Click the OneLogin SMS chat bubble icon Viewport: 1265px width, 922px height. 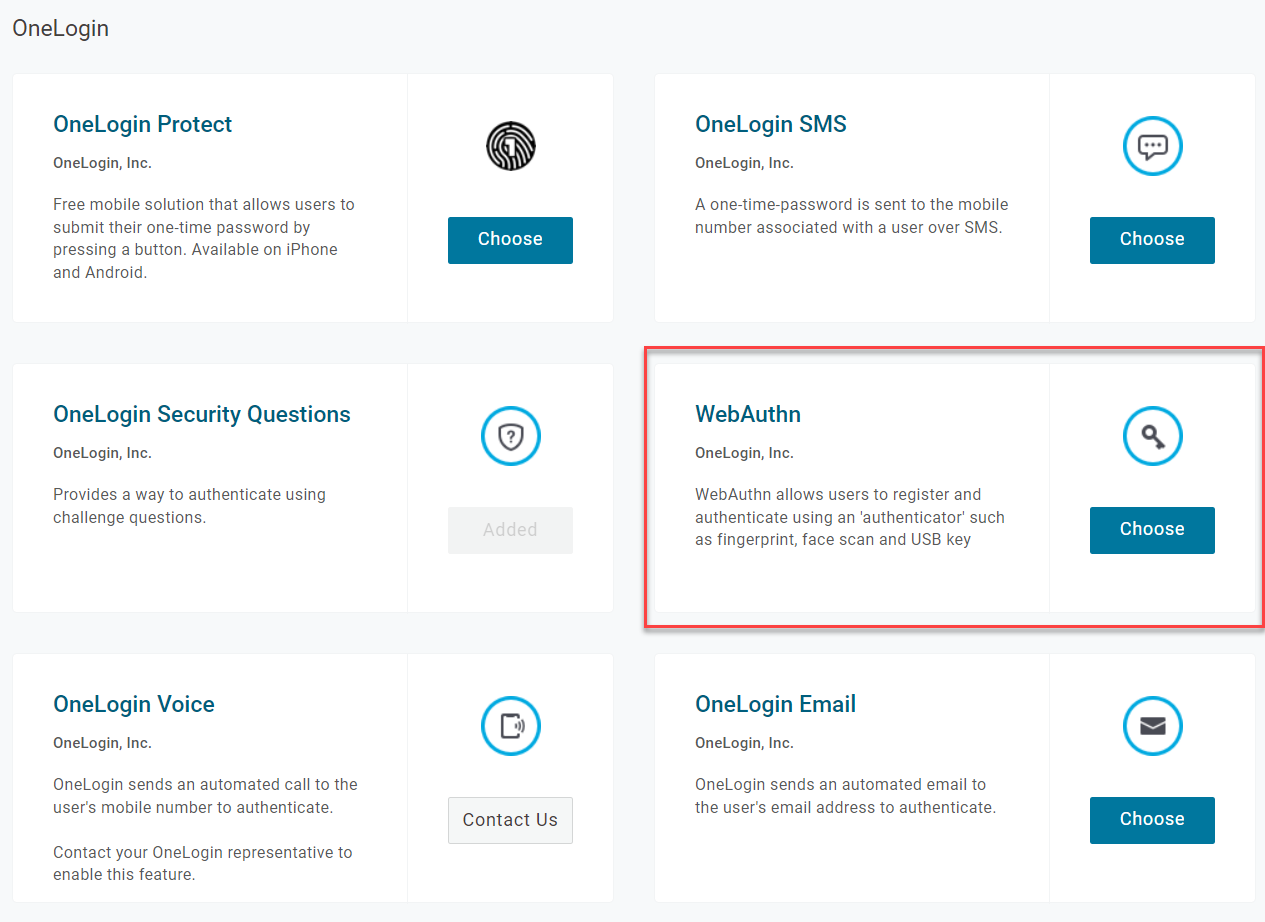click(1152, 146)
